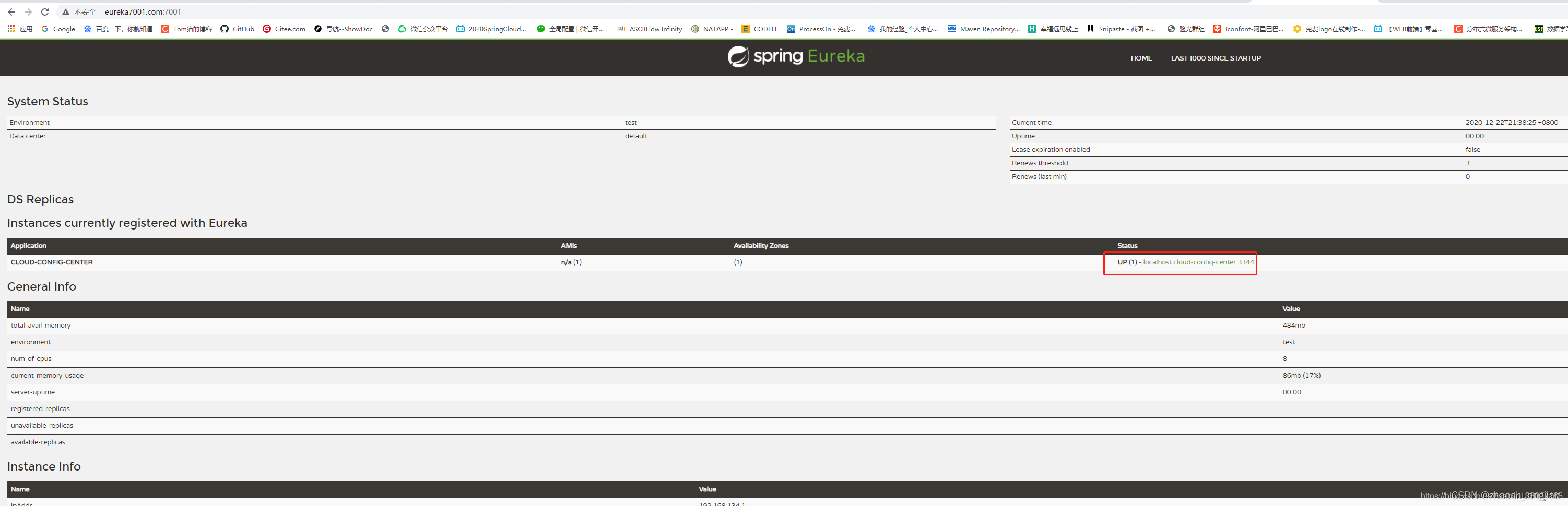Open the 百度一下 Baidu bookmark
The height and width of the screenshot is (506, 1568).
click(118, 29)
